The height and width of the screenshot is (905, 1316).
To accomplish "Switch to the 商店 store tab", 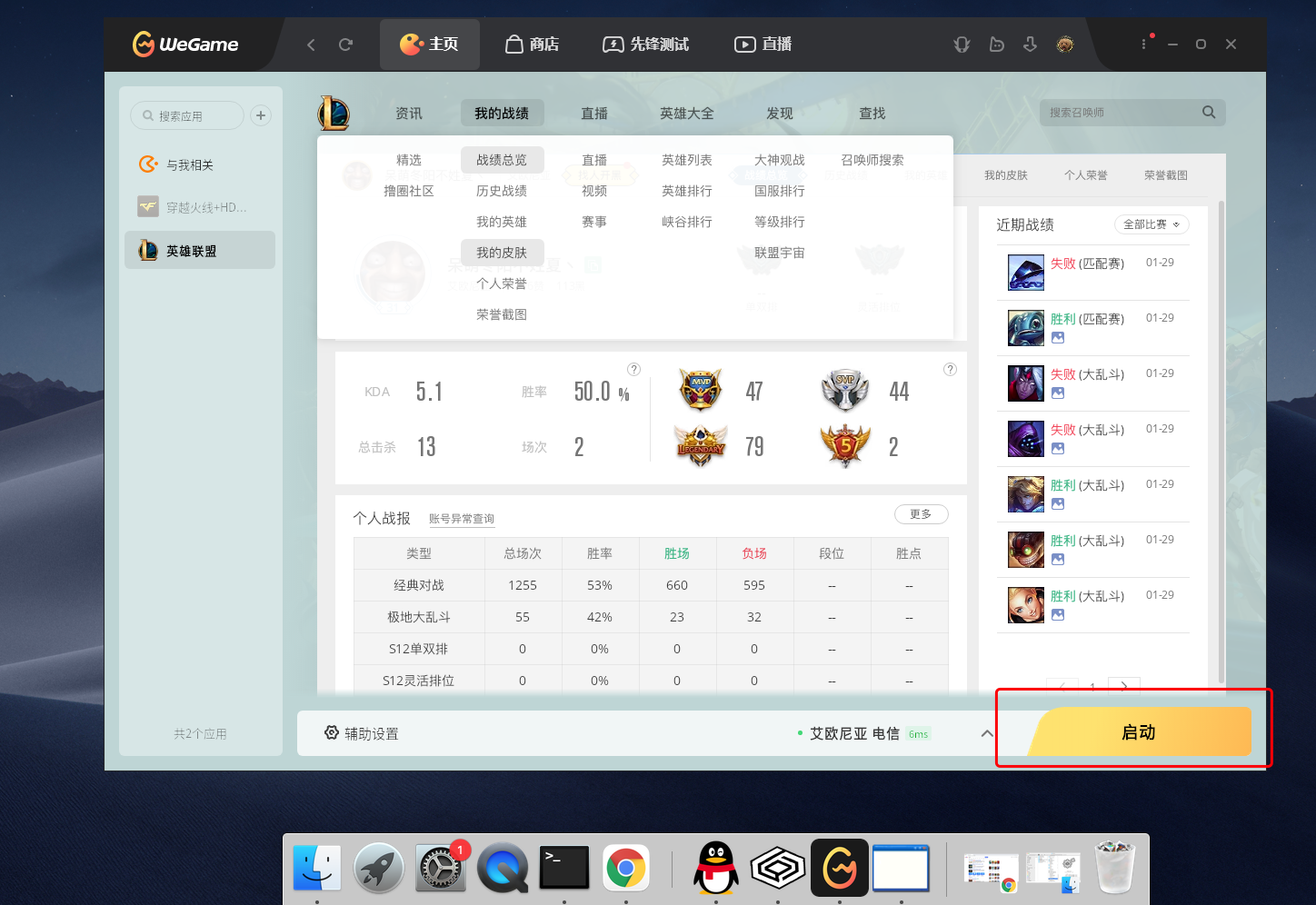I will pyautogui.click(x=532, y=45).
